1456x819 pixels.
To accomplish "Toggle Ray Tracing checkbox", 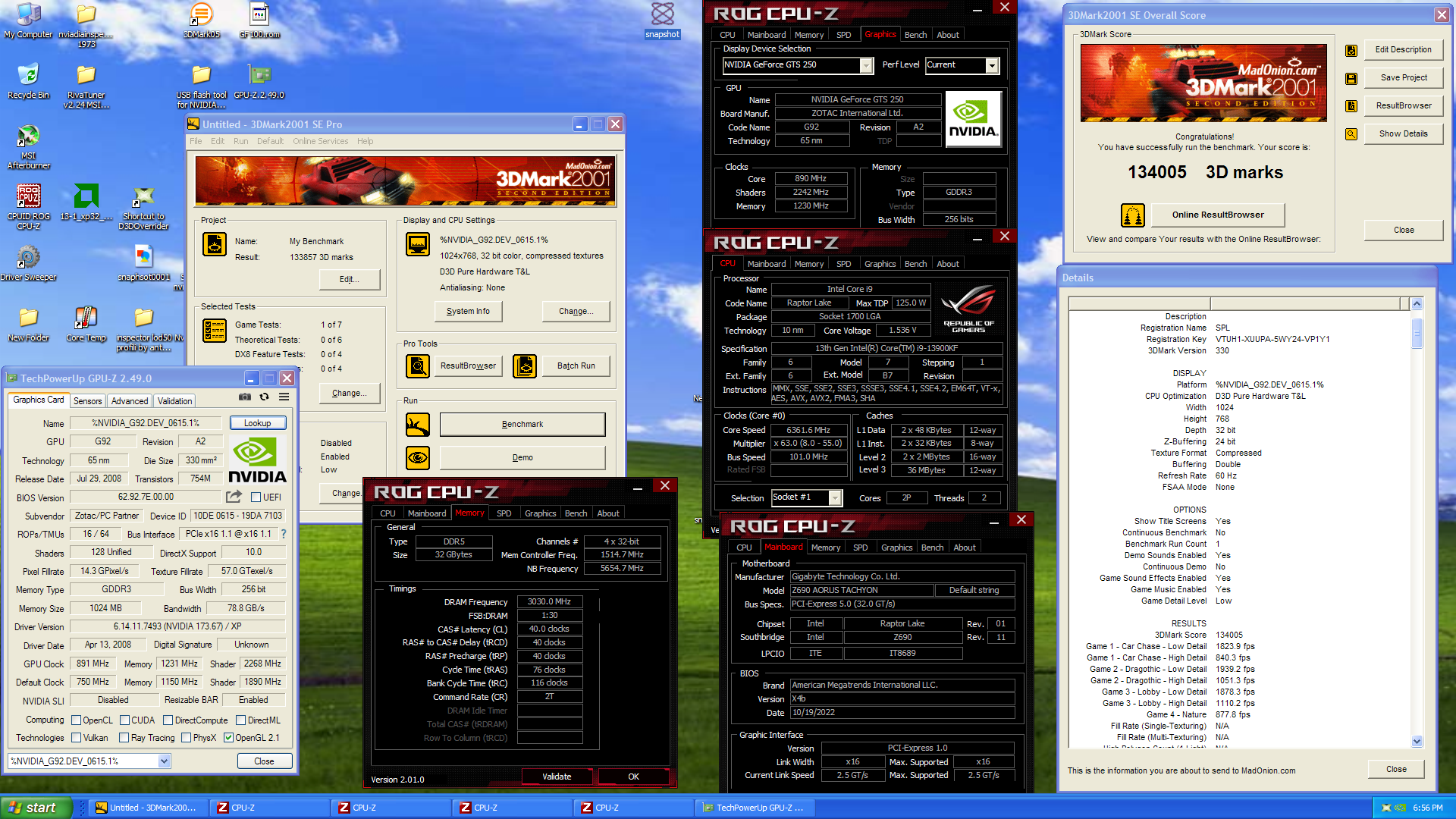I will coord(124,738).
